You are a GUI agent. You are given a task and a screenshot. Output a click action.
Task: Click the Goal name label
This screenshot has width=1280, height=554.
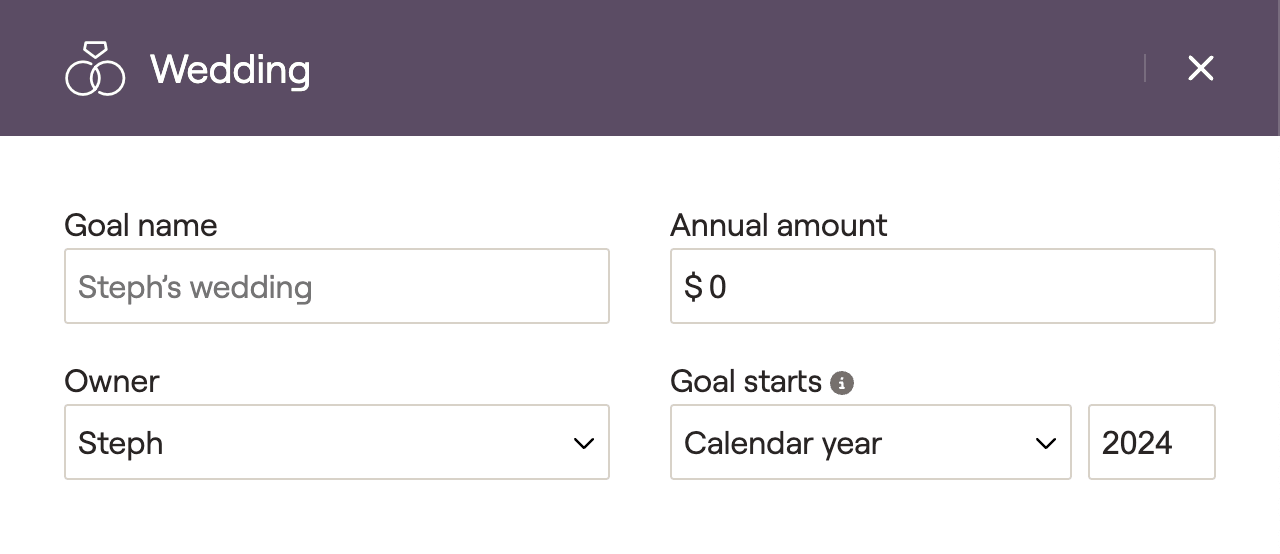point(140,225)
